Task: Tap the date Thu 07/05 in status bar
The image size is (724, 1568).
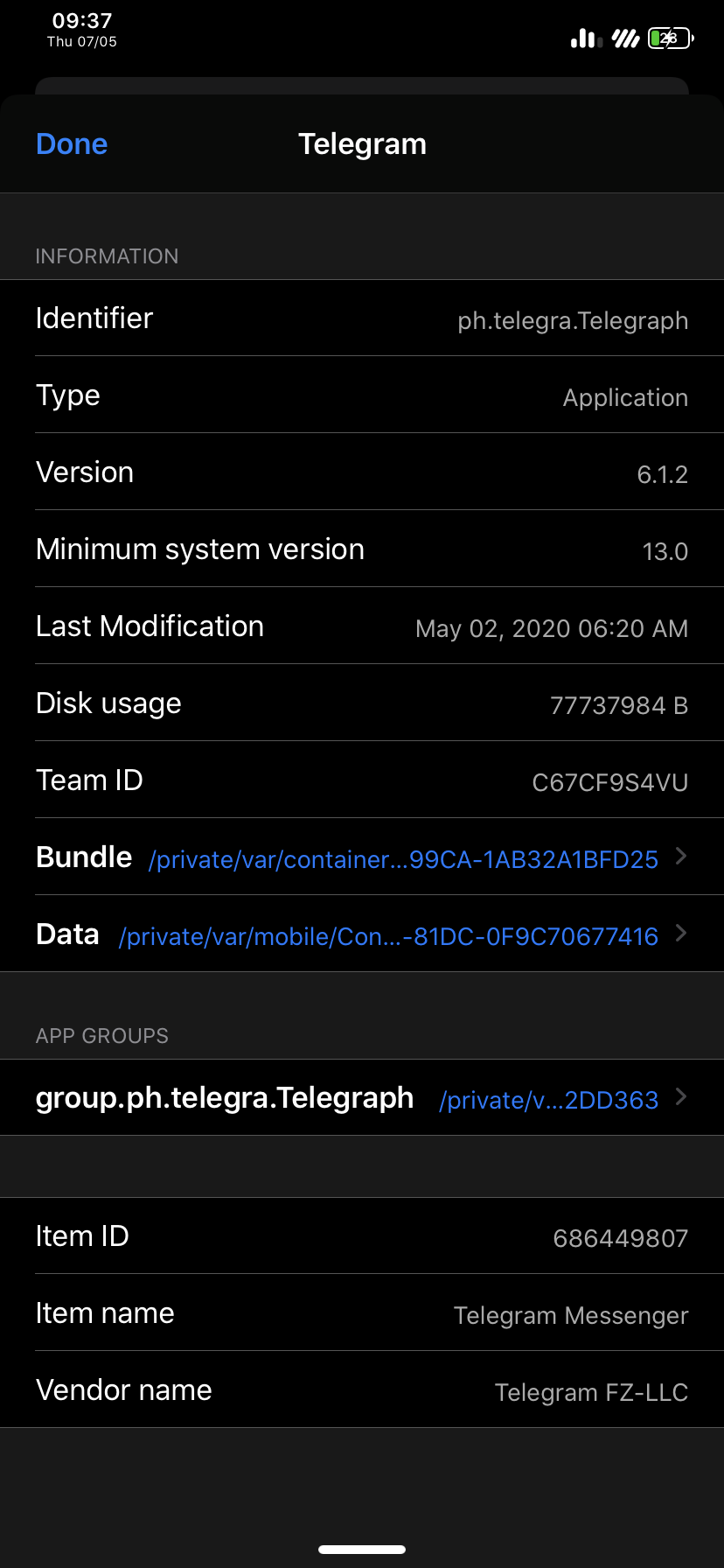Action: [82, 42]
